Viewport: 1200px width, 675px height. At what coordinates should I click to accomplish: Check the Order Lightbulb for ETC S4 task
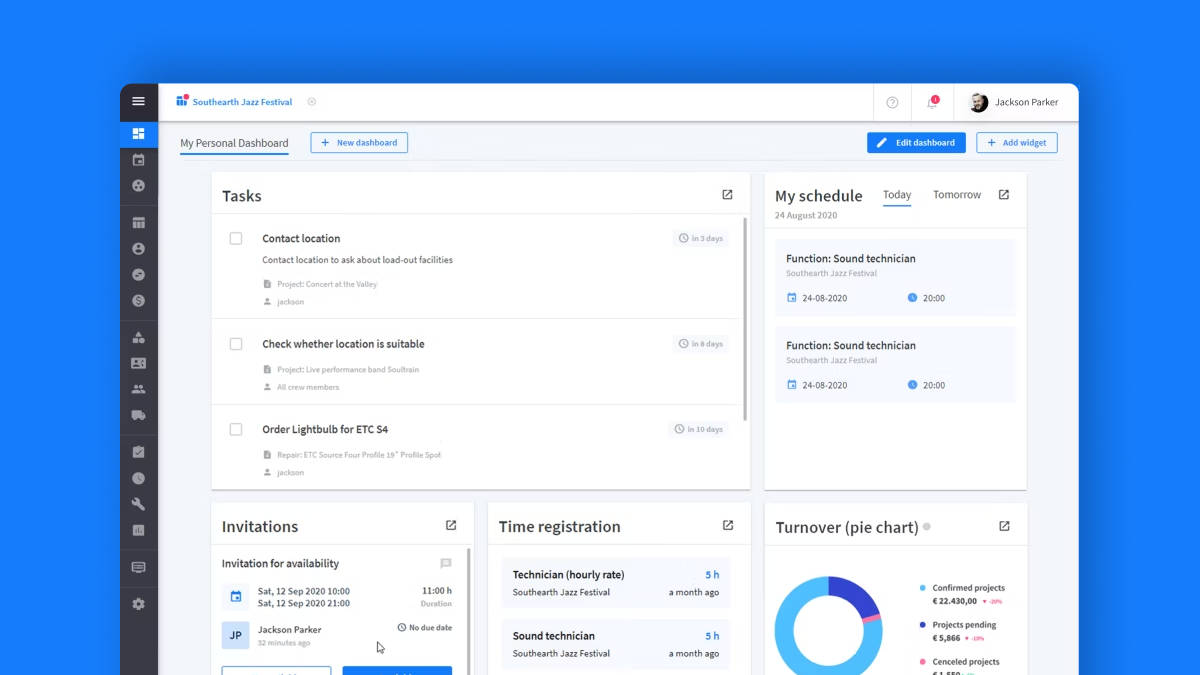[x=236, y=430]
